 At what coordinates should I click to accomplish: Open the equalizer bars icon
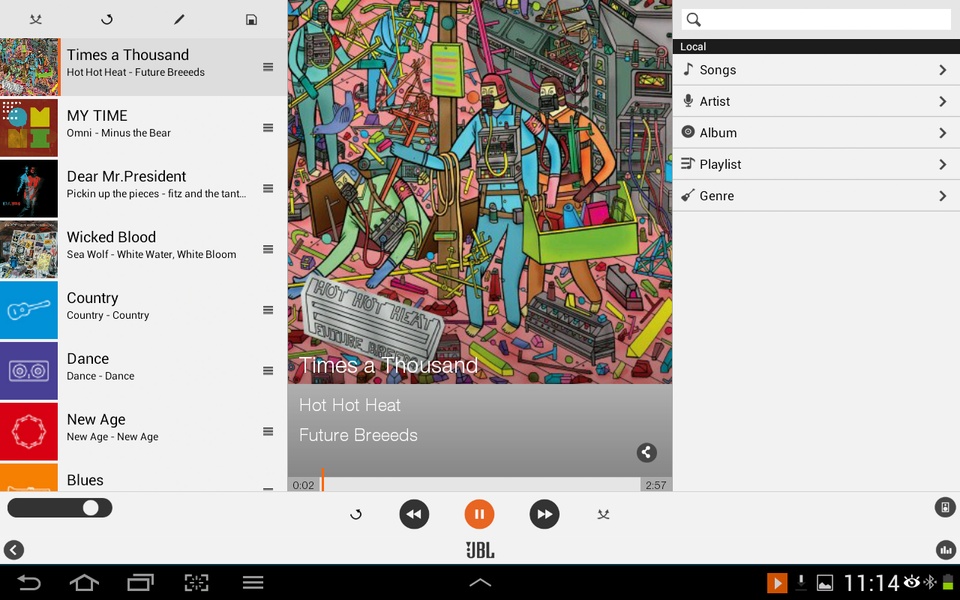tap(945, 550)
